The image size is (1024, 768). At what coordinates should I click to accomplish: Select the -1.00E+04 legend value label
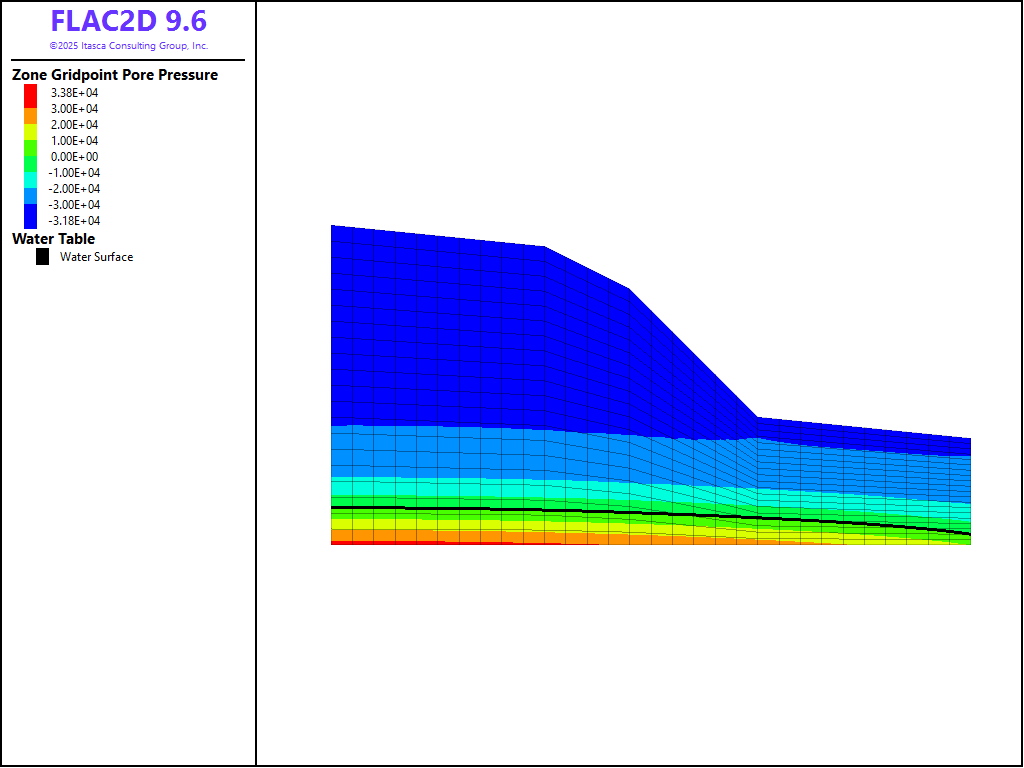point(74,173)
